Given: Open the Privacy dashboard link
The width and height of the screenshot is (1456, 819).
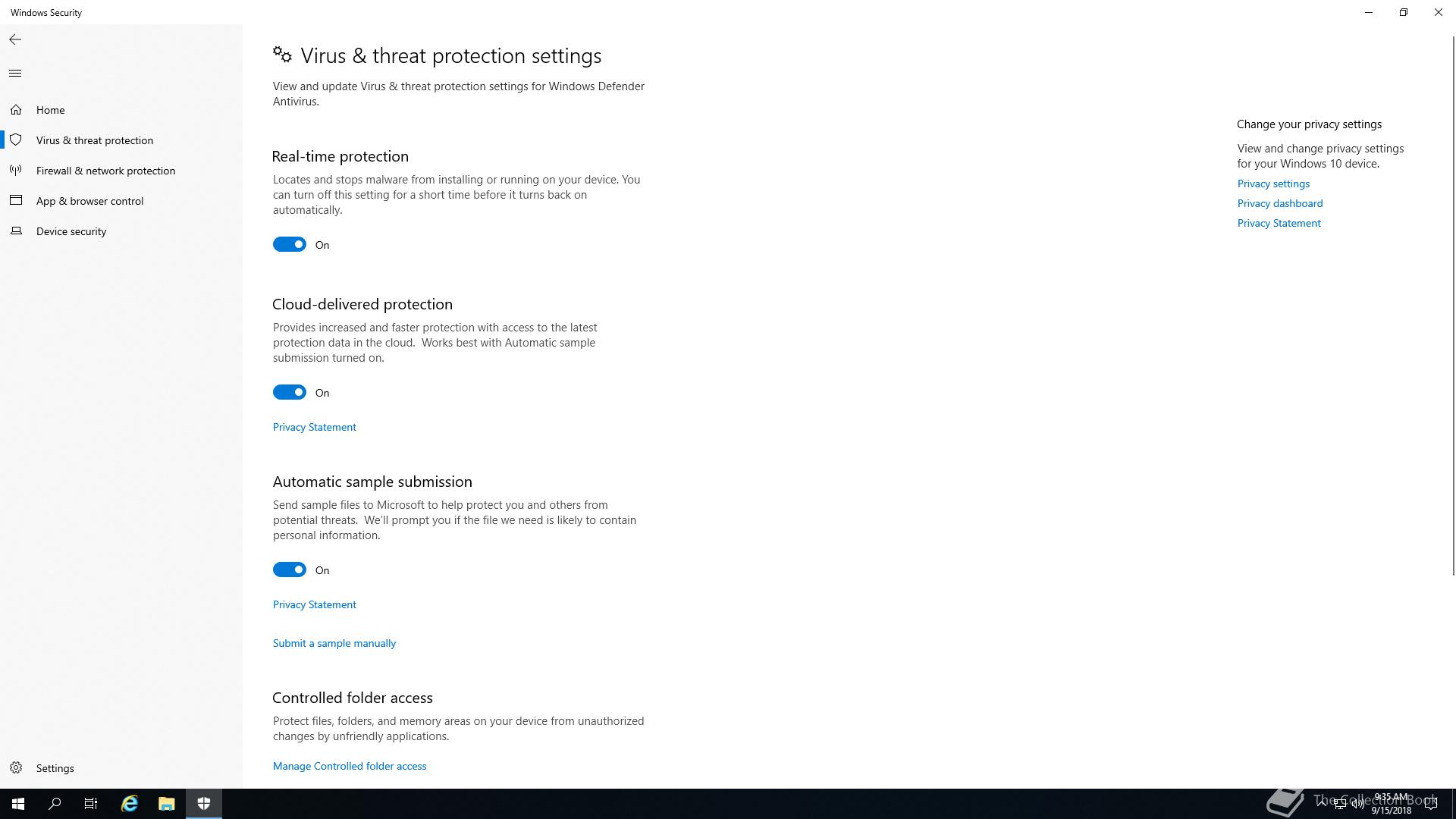Looking at the screenshot, I should [x=1280, y=203].
